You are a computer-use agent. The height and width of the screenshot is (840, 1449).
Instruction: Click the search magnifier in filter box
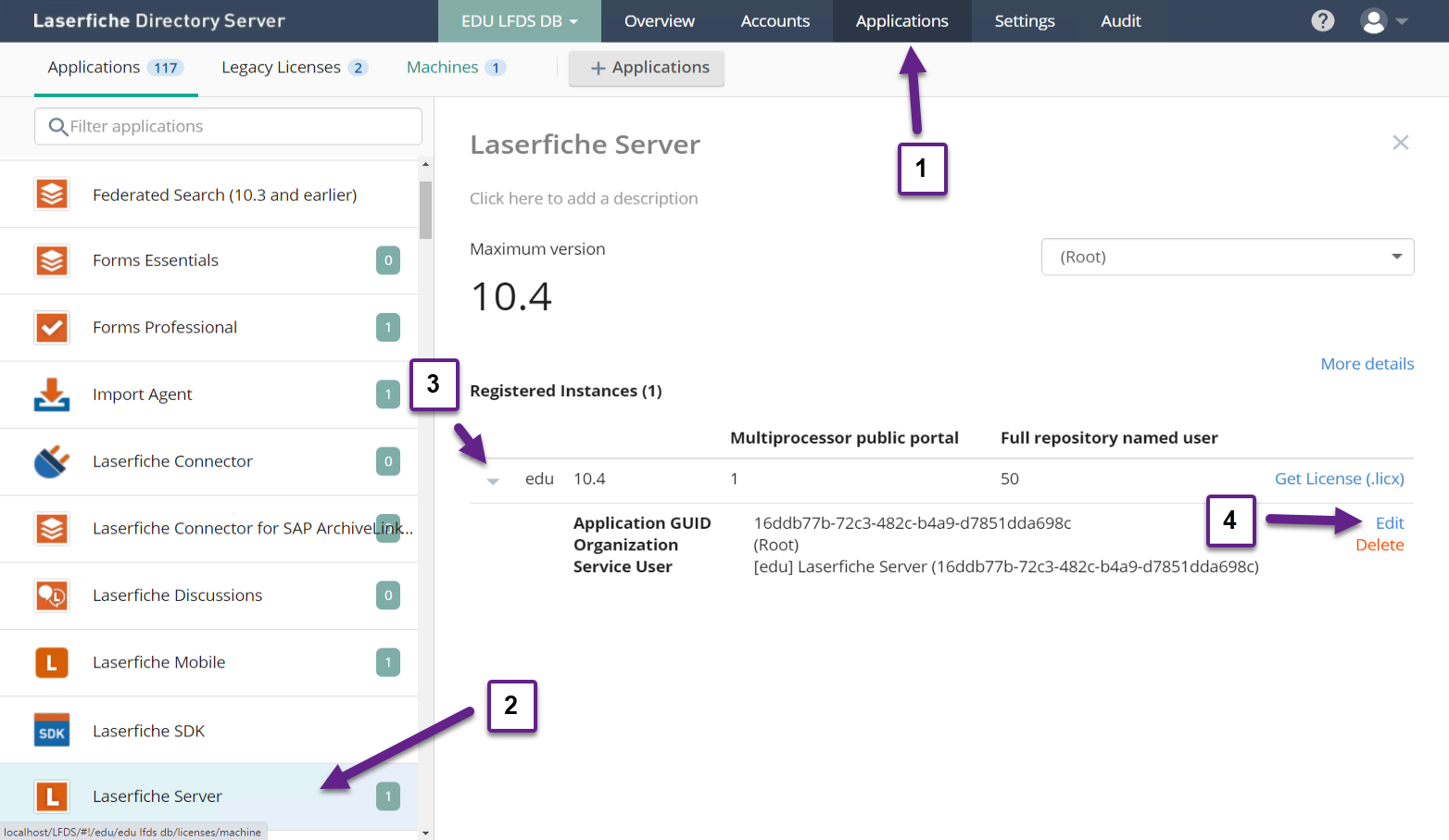click(58, 127)
